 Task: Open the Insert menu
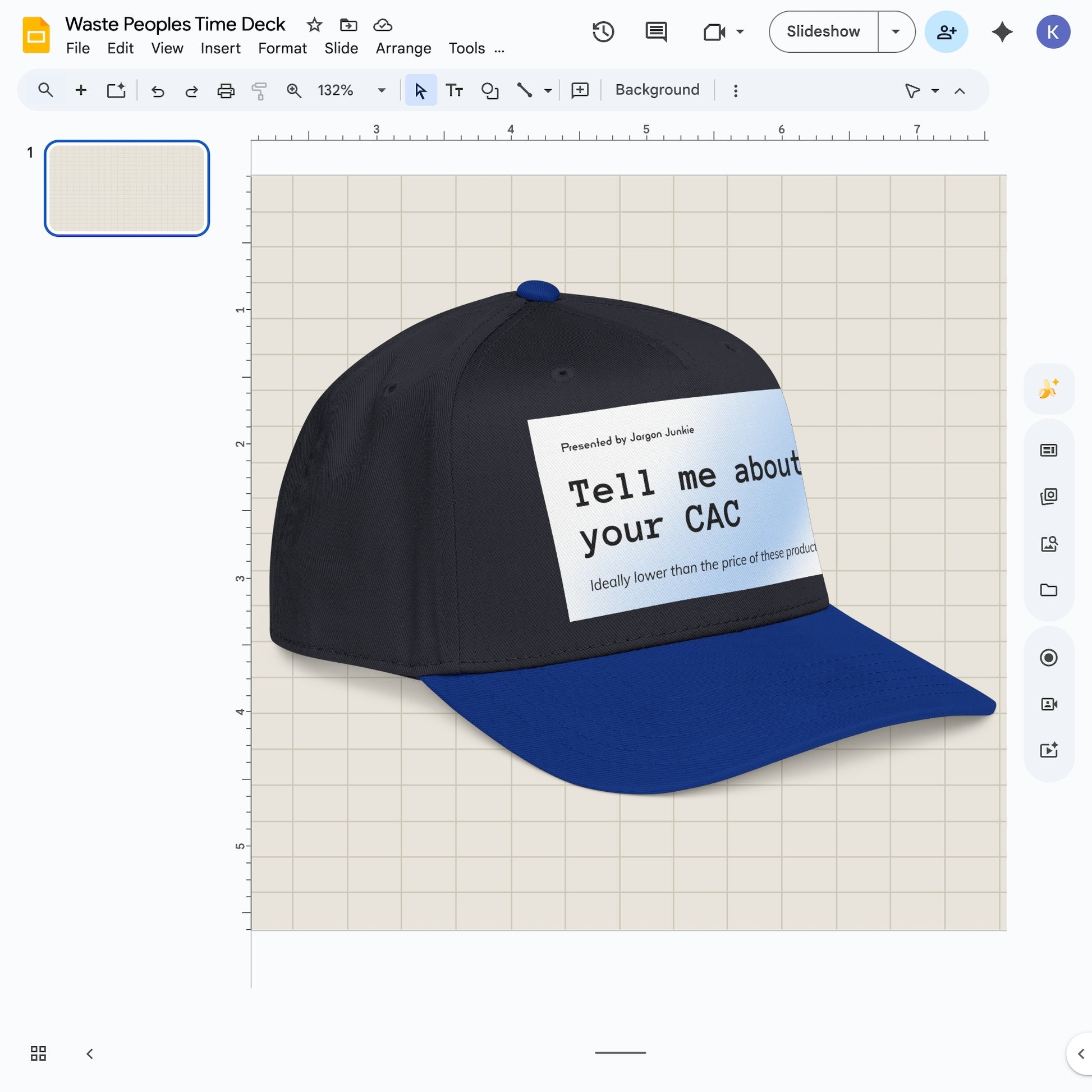click(221, 49)
